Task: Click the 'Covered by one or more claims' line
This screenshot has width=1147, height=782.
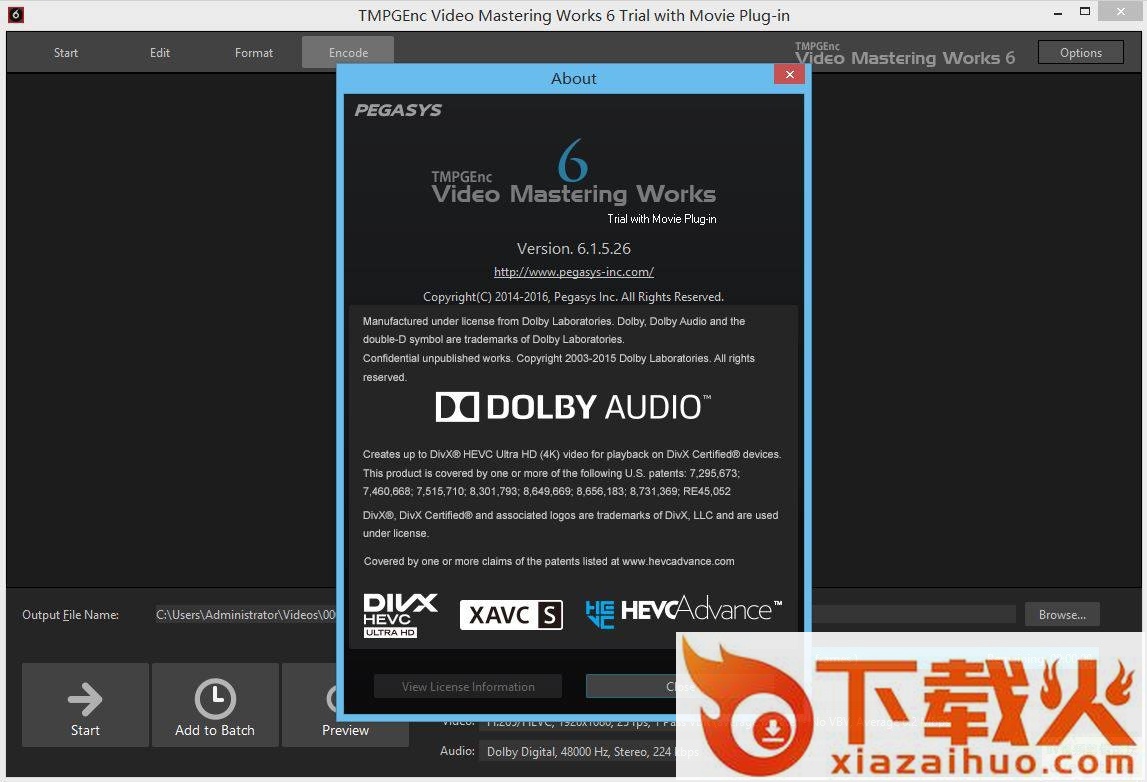Action: (x=549, y=561)
